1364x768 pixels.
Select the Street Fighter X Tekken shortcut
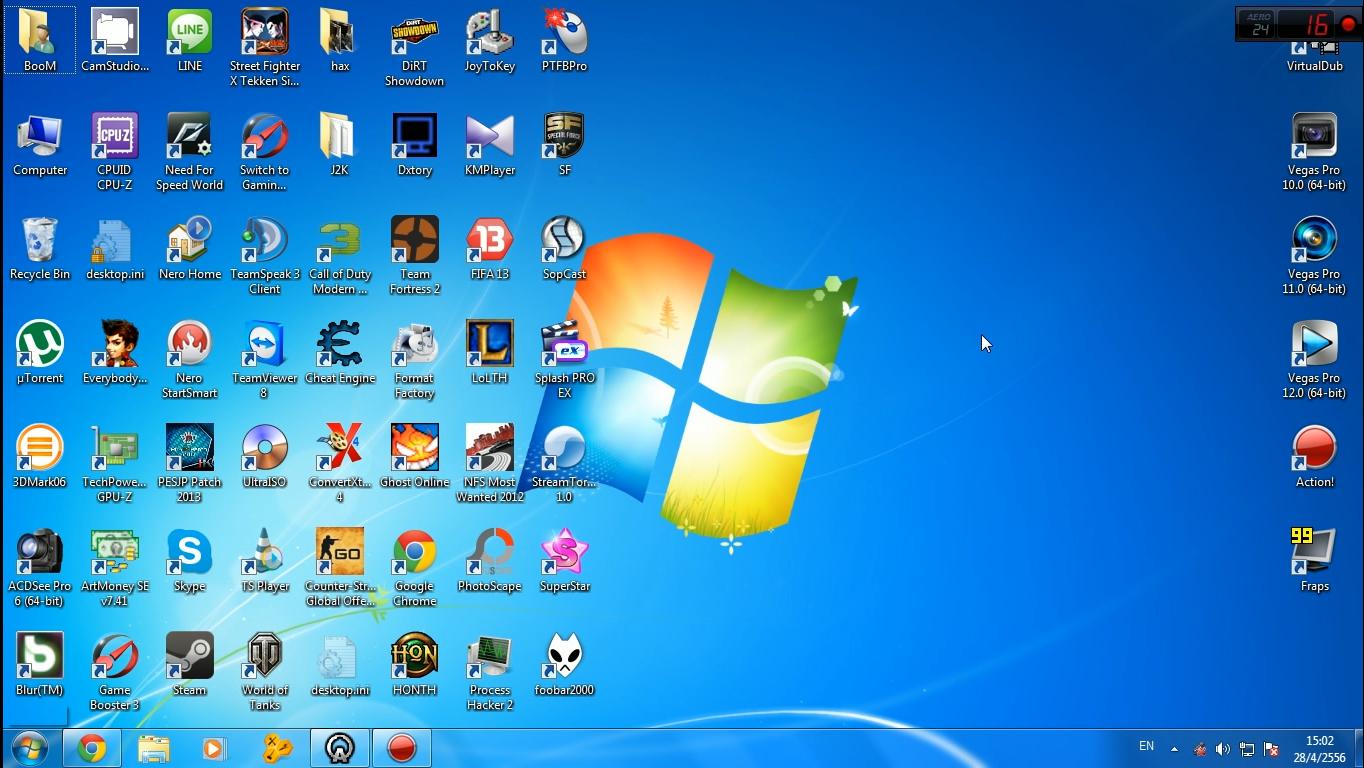pyautogui.click(x=265, y=47)
